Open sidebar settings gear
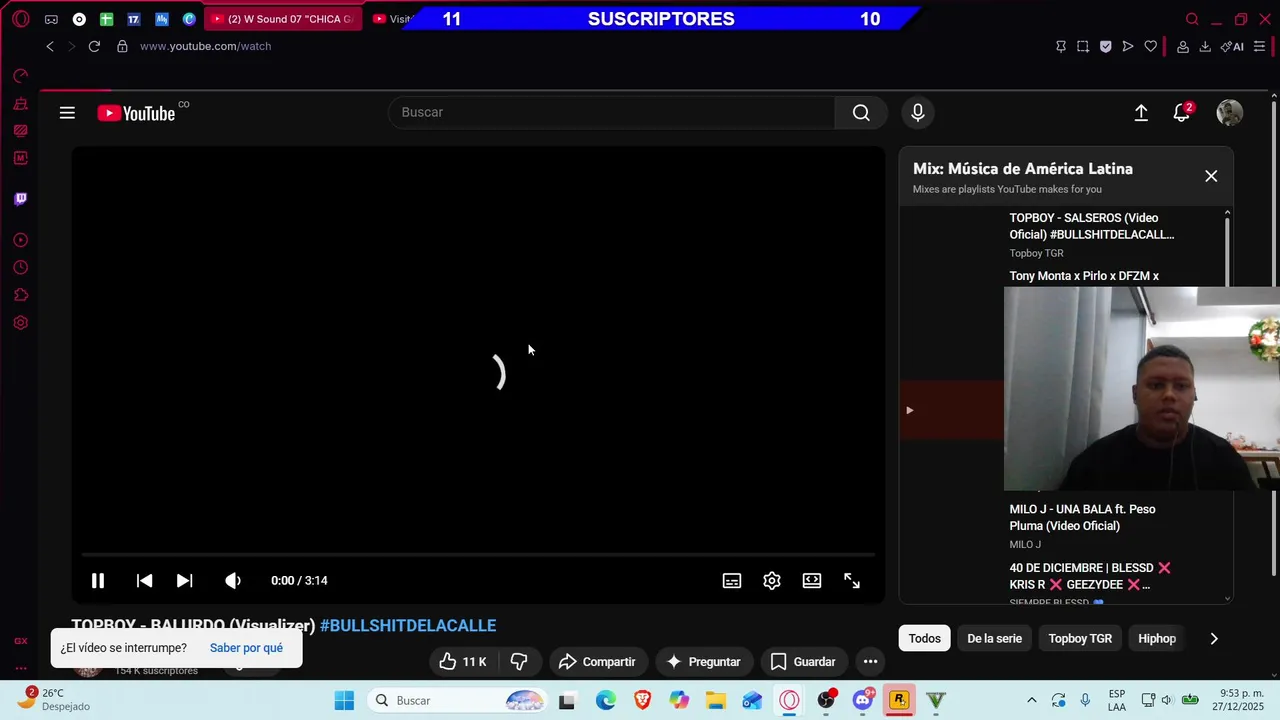 (20, 323)
